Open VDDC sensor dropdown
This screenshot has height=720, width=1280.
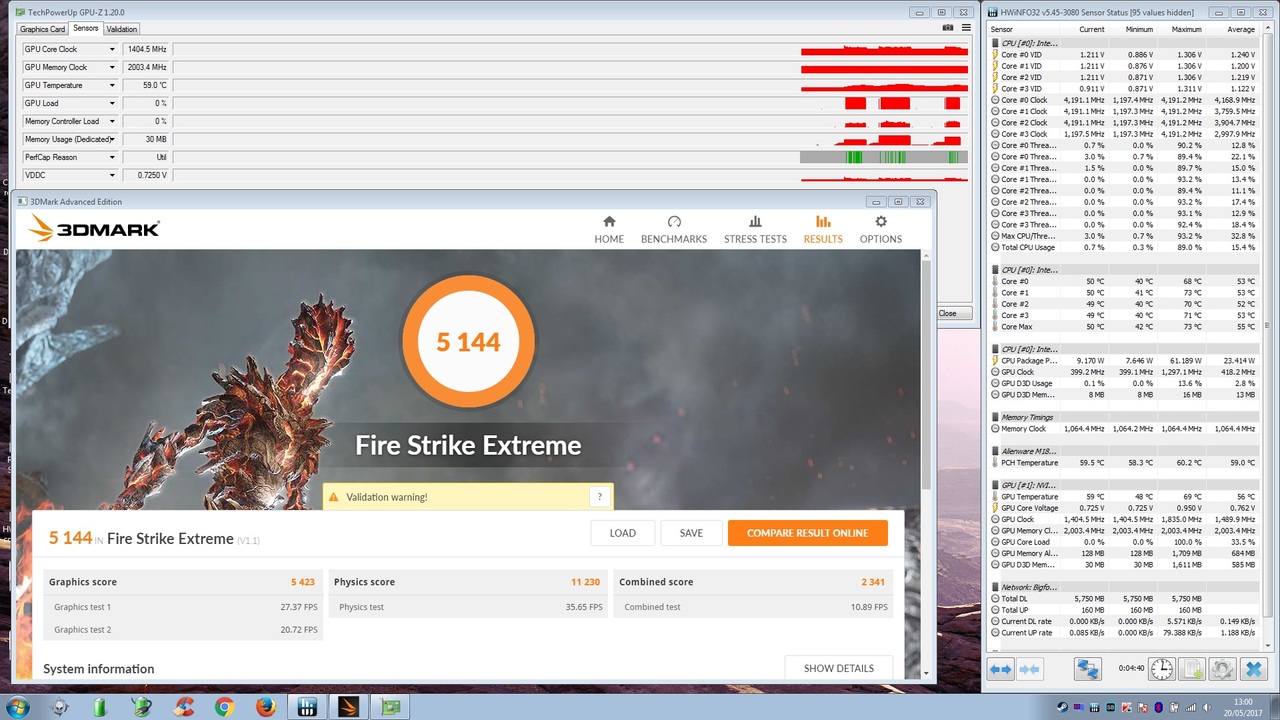pos(112,175)
